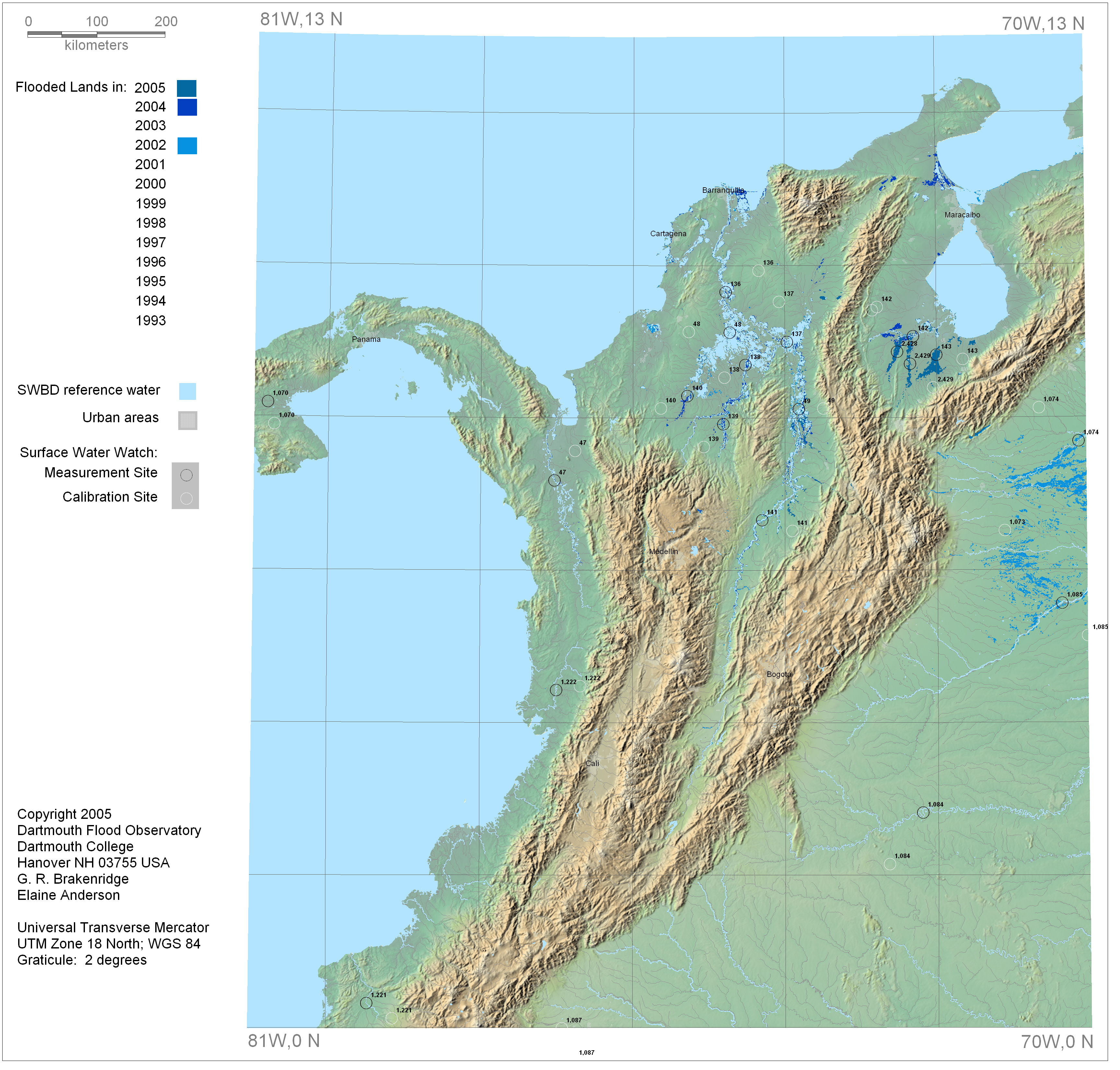The image size is (1120, 1070).
Task: Click the Medellin city label on map
Action: point(663,552)
